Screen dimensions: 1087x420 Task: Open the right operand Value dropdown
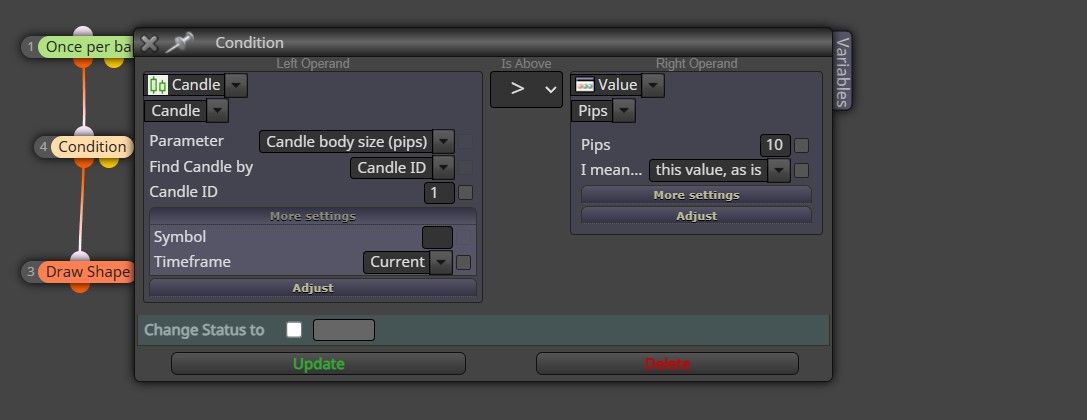(653, 85)
